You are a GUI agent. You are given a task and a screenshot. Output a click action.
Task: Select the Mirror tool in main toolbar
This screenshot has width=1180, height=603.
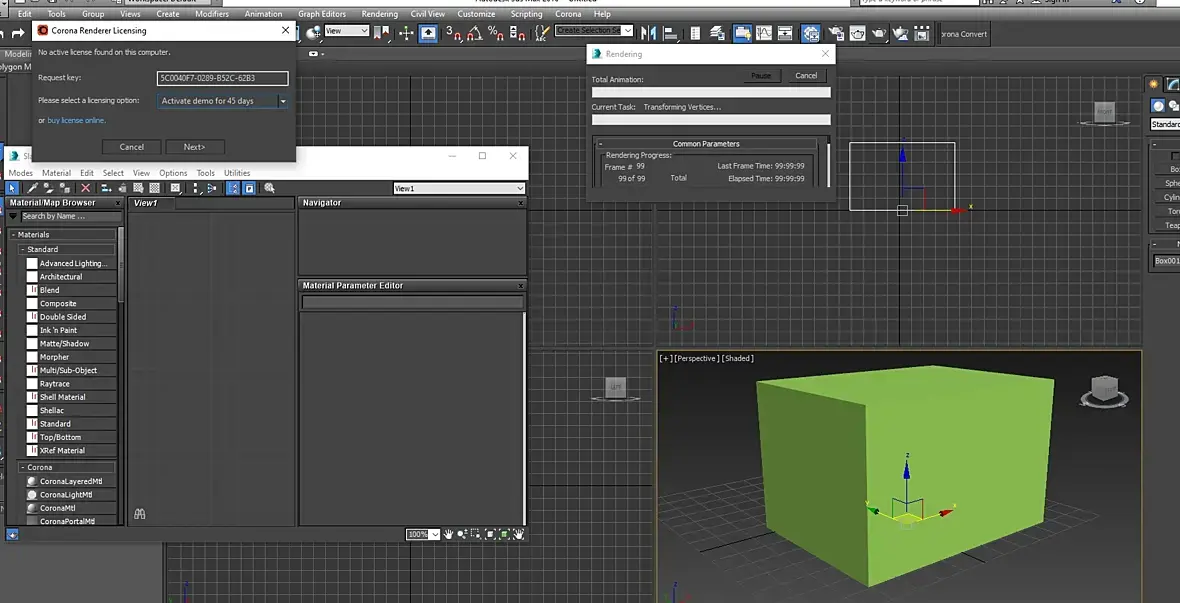(651, 33)
